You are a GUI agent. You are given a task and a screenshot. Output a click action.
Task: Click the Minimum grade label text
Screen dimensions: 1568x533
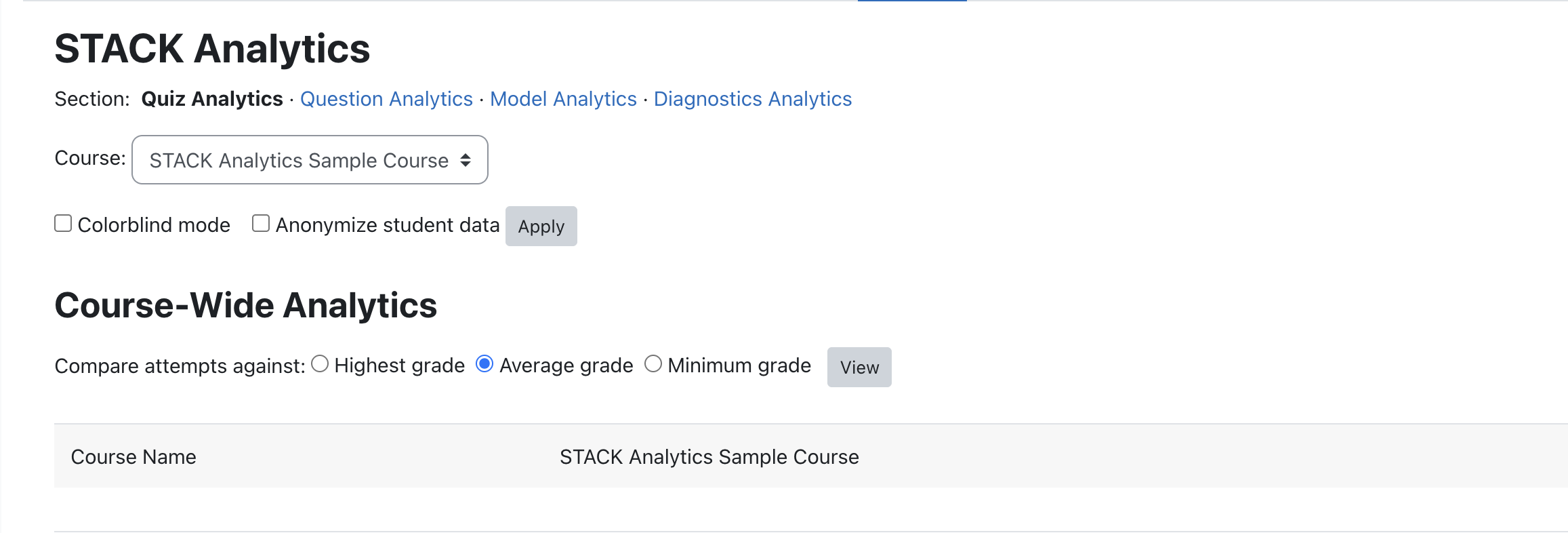[739, 366]
